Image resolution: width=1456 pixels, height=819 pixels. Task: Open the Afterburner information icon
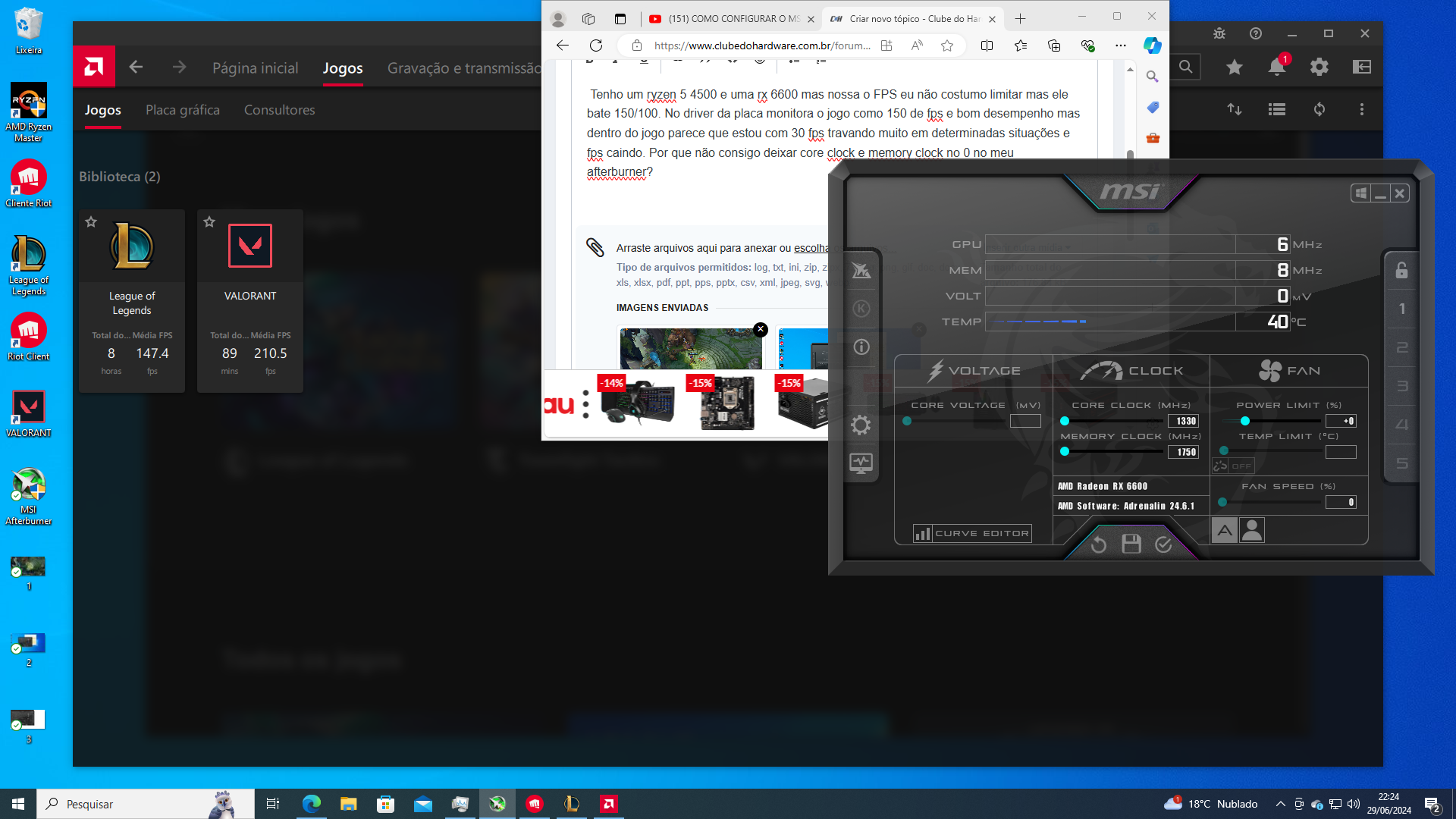(x=861, y=347)
